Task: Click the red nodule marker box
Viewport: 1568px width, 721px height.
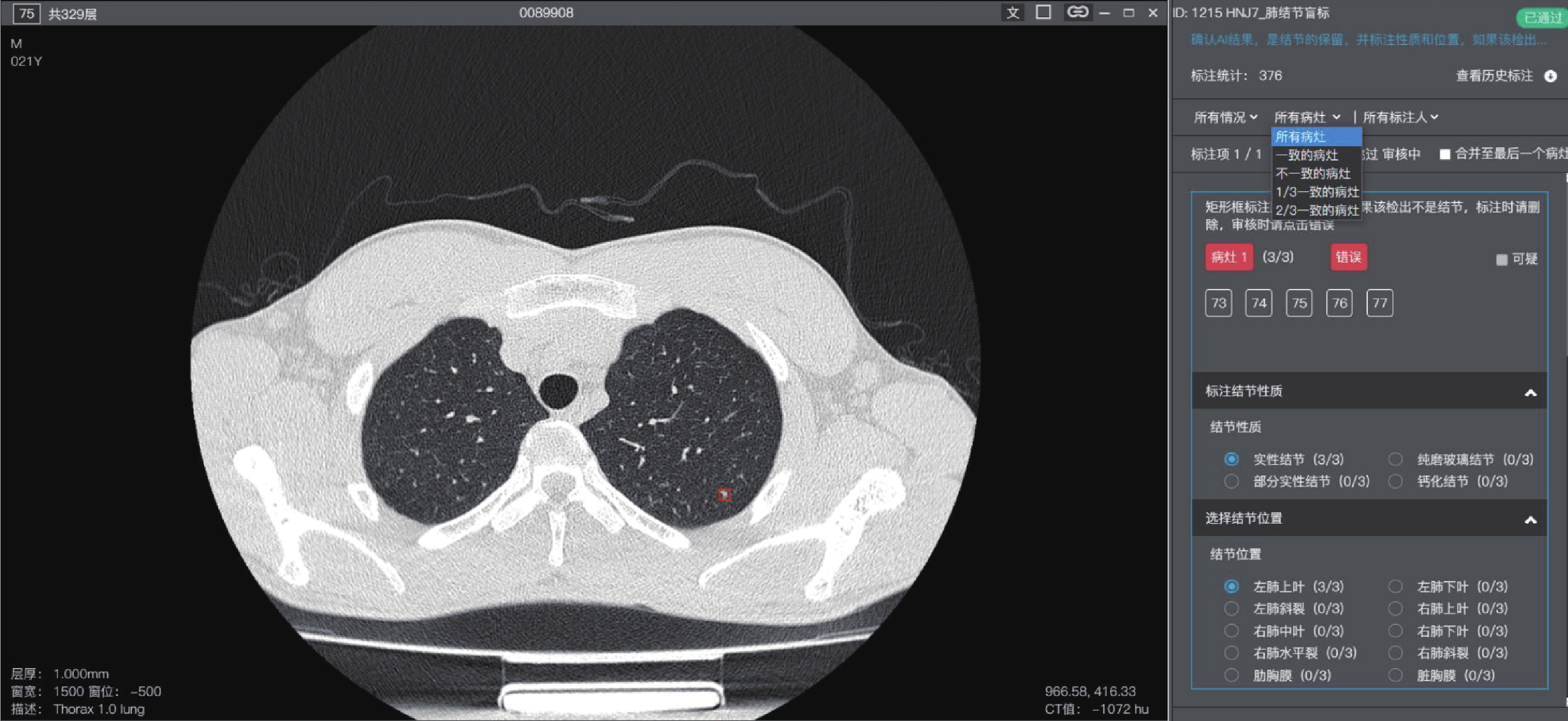Action: coord(724,495)
